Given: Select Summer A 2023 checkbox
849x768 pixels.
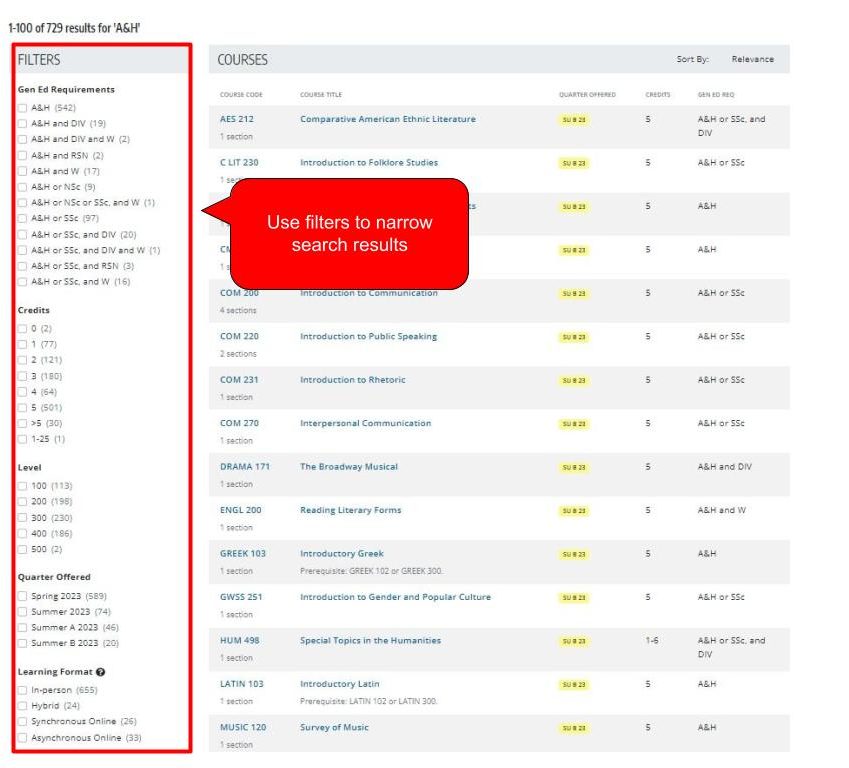Looking at the screenshot, I should point(22,628).
